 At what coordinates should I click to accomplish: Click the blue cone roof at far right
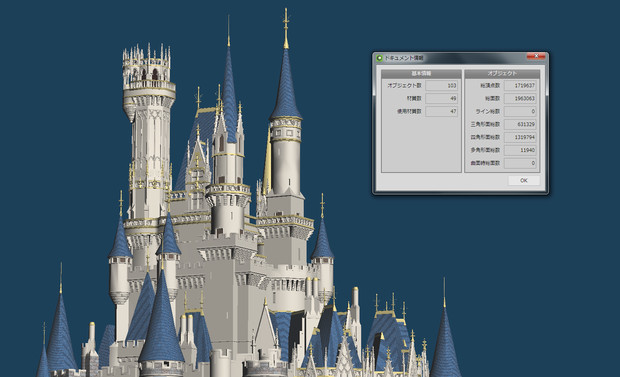pyautogui.click(x=445, y=344)
